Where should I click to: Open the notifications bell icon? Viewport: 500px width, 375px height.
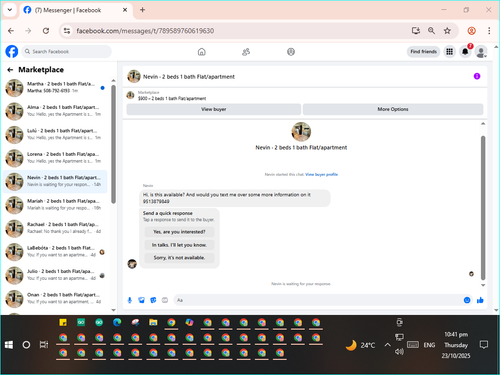pos(465,52)
